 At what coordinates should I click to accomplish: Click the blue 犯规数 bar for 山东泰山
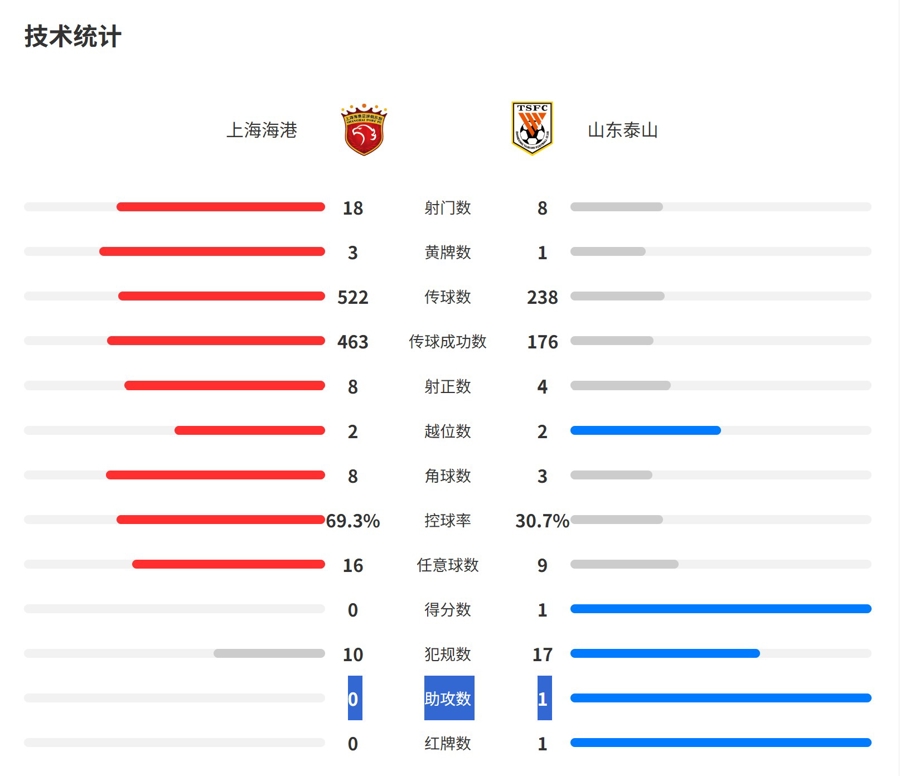coord(665,653)
